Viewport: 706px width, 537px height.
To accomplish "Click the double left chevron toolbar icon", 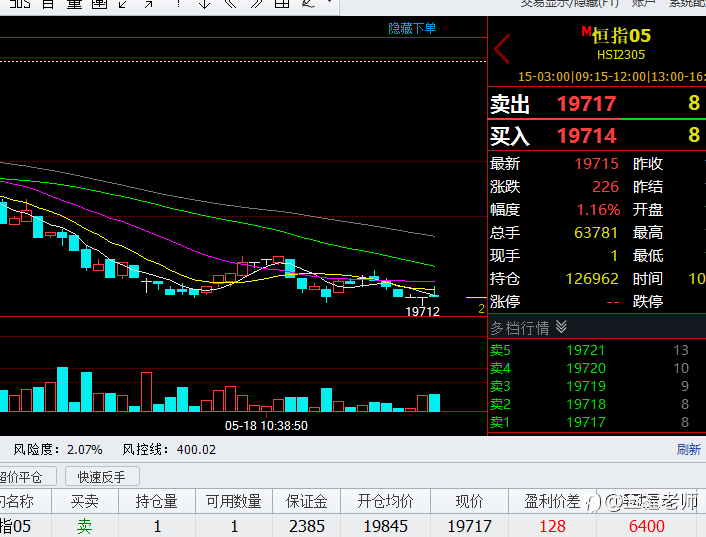I will click(x=231, y=4).
